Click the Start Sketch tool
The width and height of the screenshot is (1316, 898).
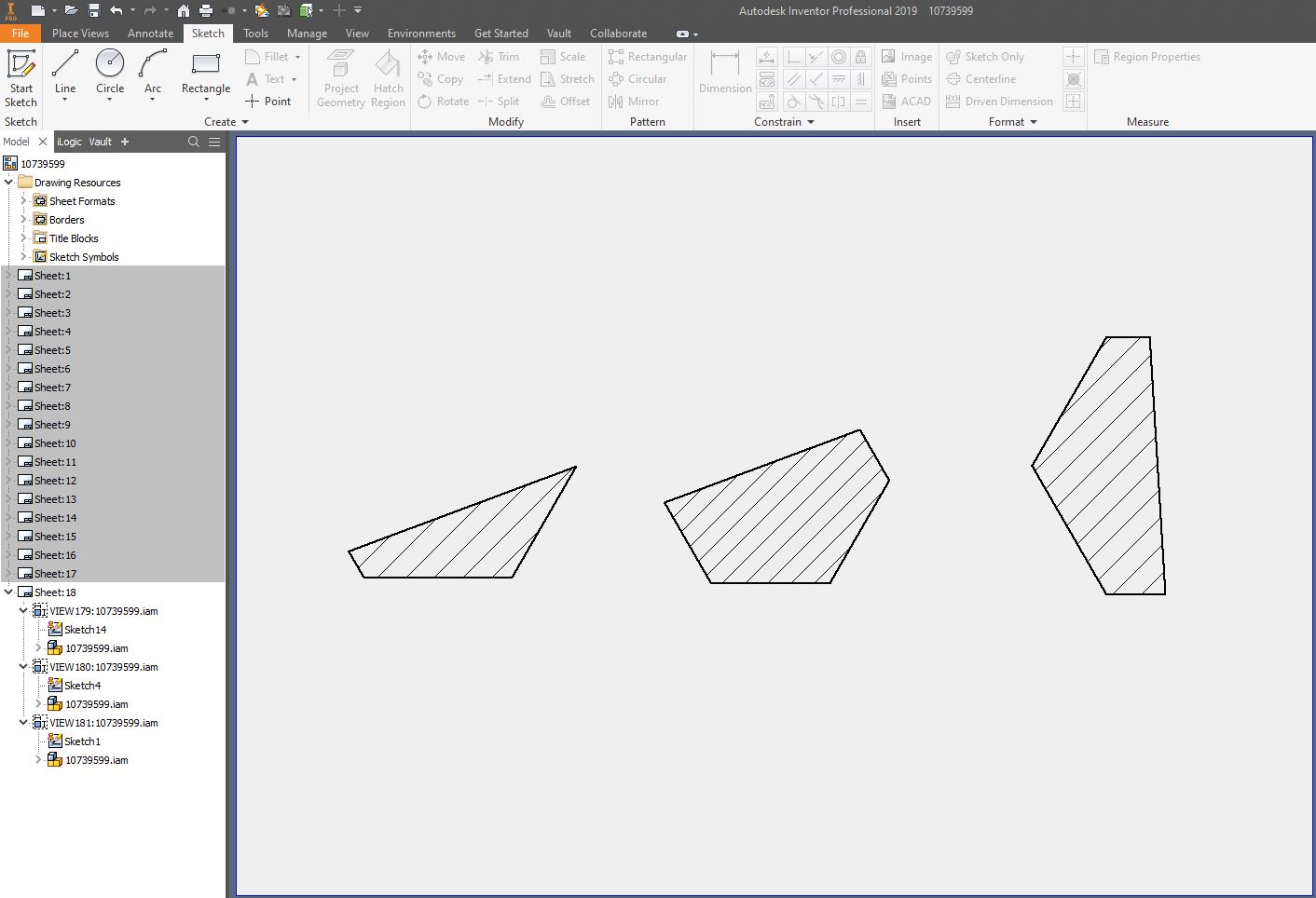click(21, 78)
